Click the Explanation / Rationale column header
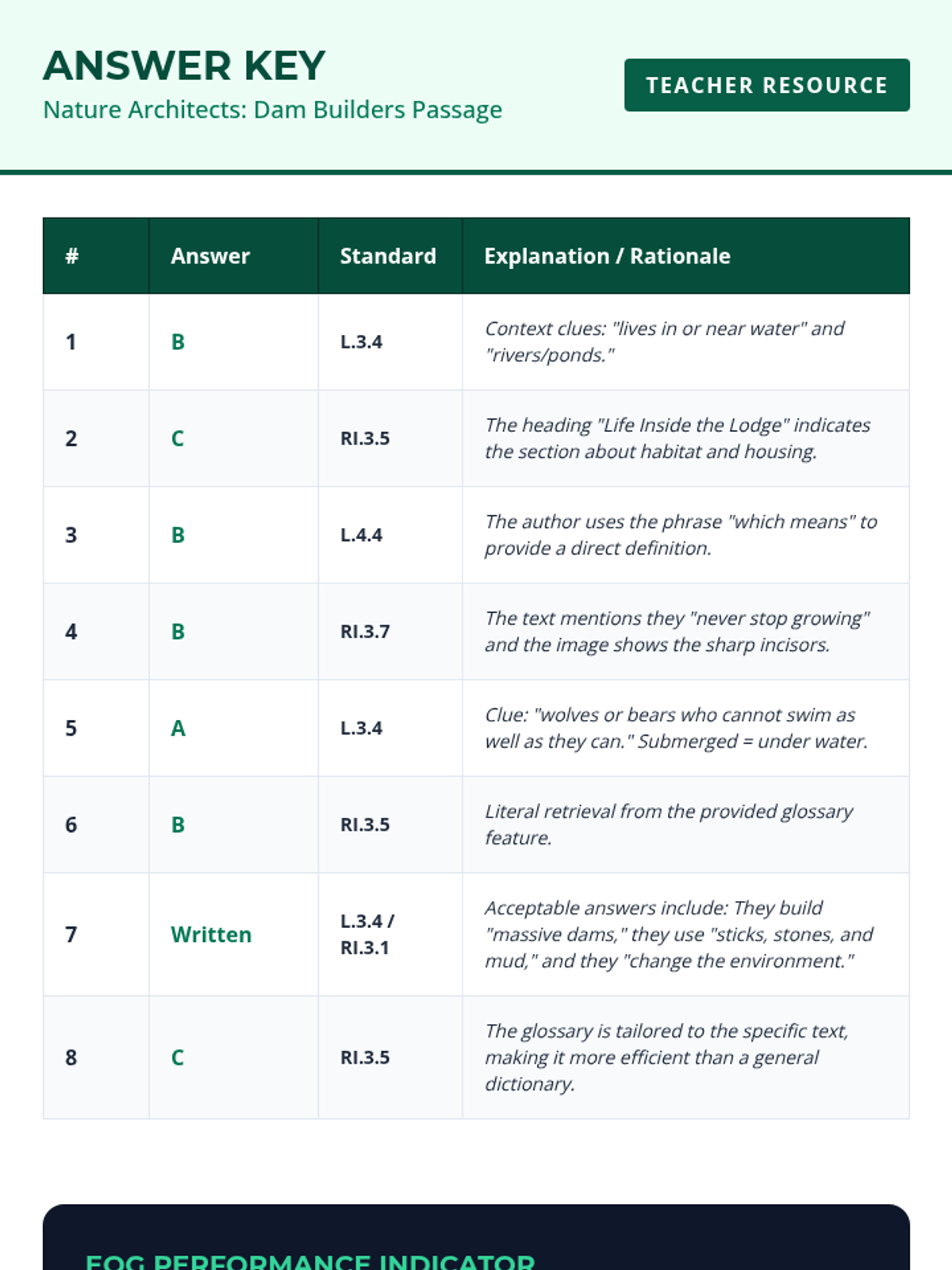Image resolution: width=952 pixels, height=1270 pixels. [607, 256]
